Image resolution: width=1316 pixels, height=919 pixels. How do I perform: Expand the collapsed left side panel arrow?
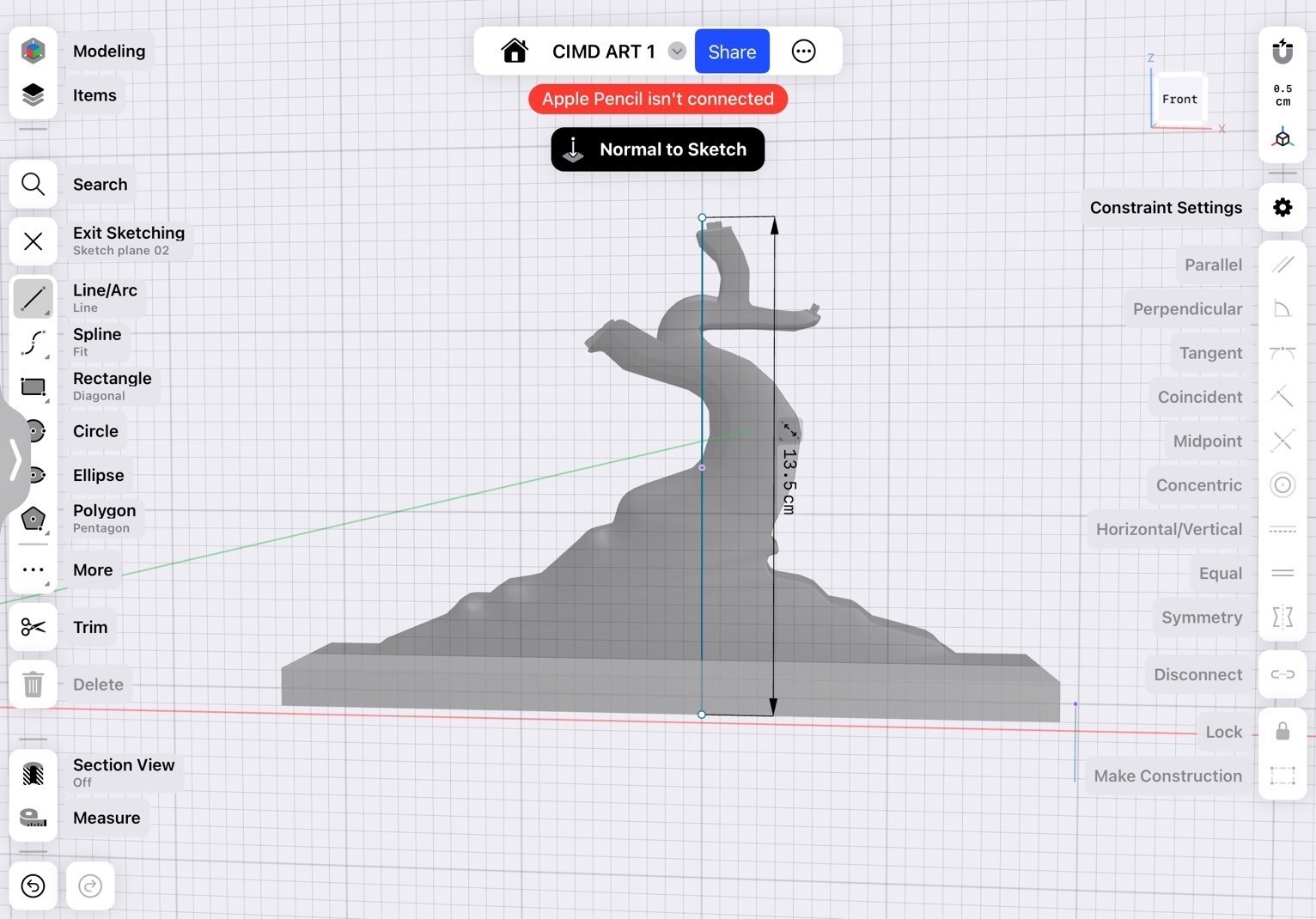coord(15,458)
